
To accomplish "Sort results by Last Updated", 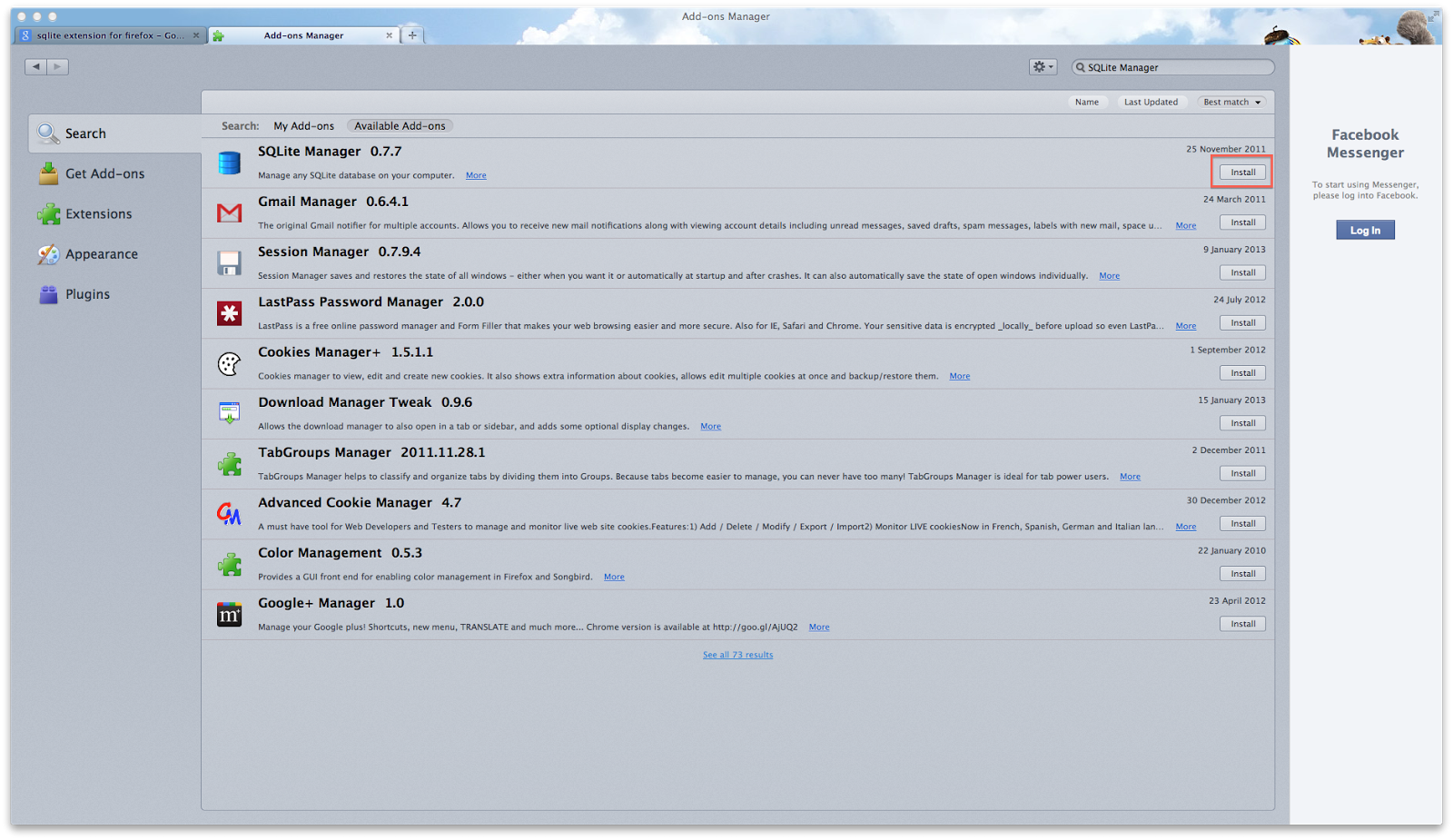I will click(x=1151, y=102).
